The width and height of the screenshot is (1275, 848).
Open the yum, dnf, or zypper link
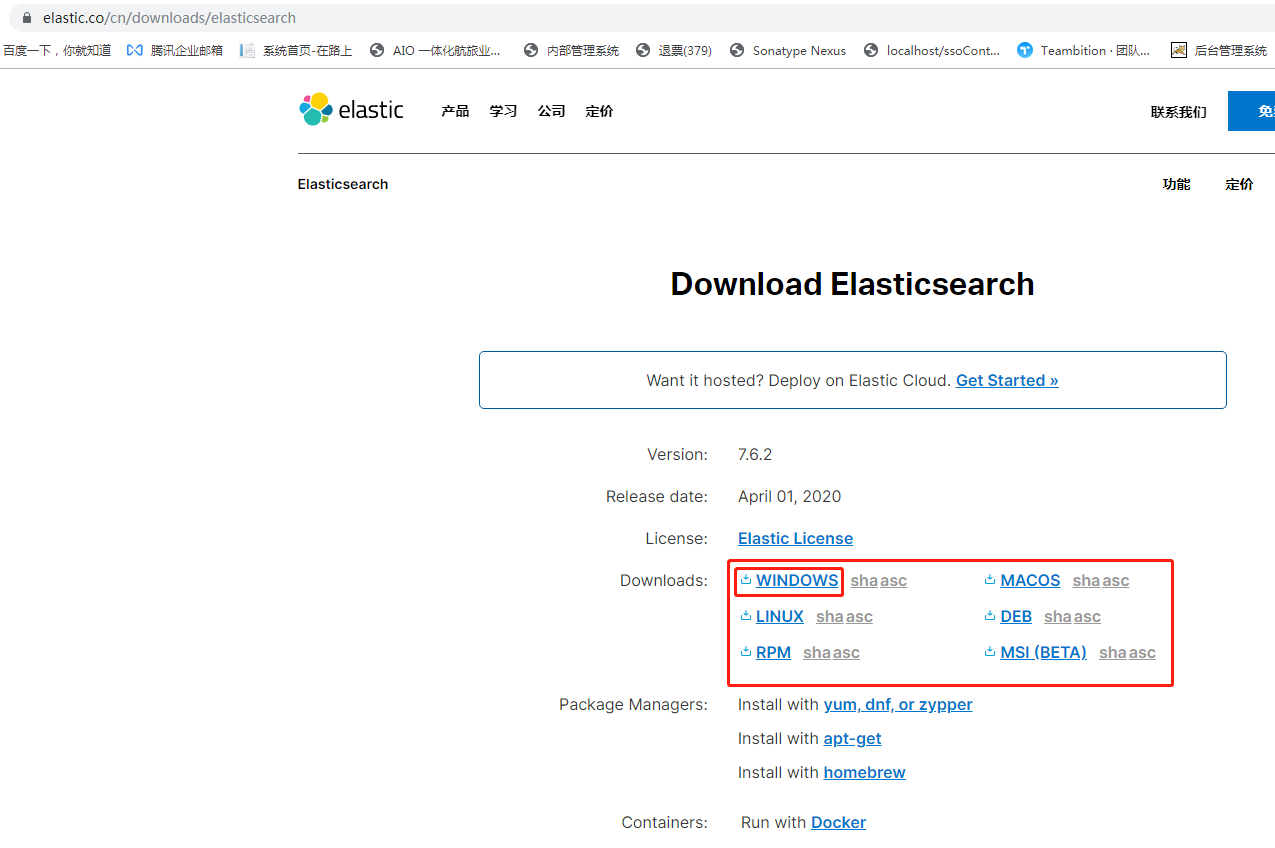898,704
